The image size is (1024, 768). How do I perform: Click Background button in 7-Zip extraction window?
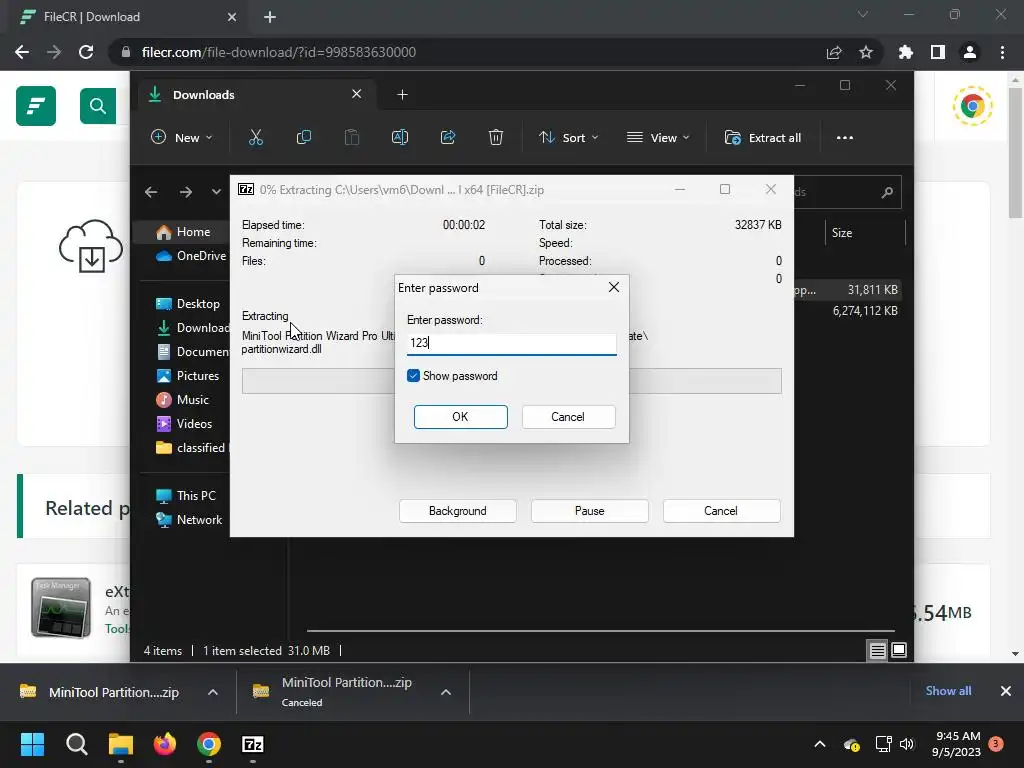(x=457, y=511)
